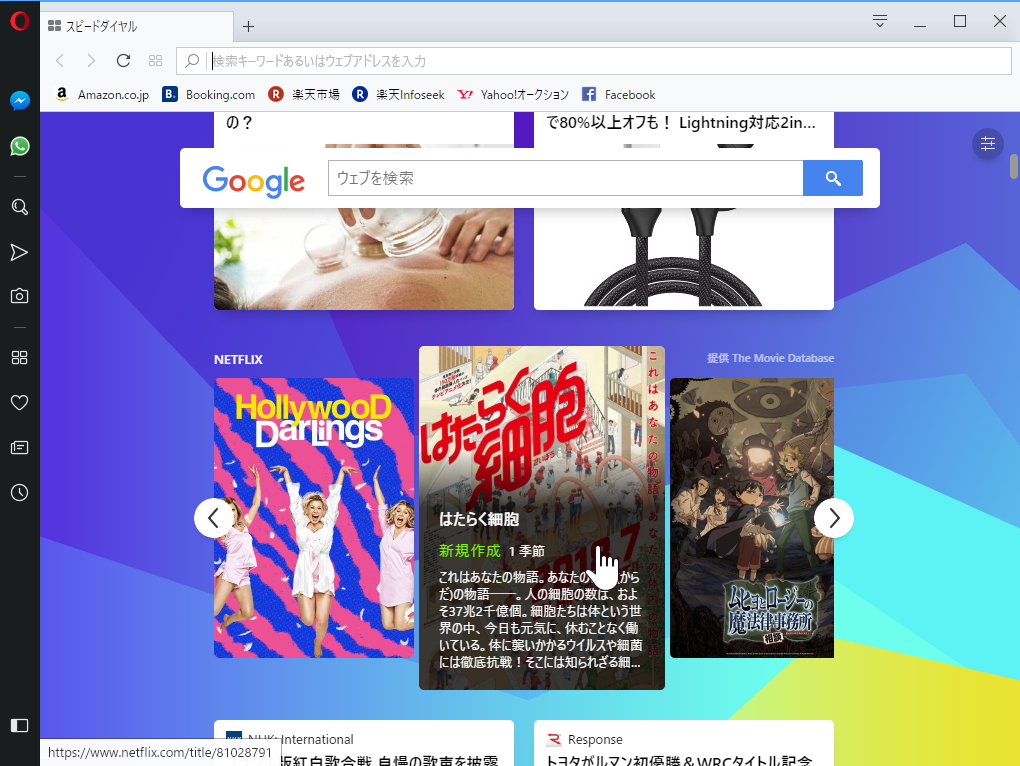The height and width of the screenshot is (766, 1020).
Task: Show next Netflix titles with the right arrow
Action: [x=833, y=518]
